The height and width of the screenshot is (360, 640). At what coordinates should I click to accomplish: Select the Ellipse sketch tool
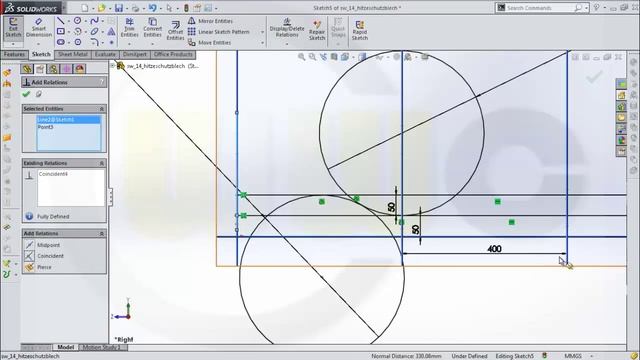[94, 31]
